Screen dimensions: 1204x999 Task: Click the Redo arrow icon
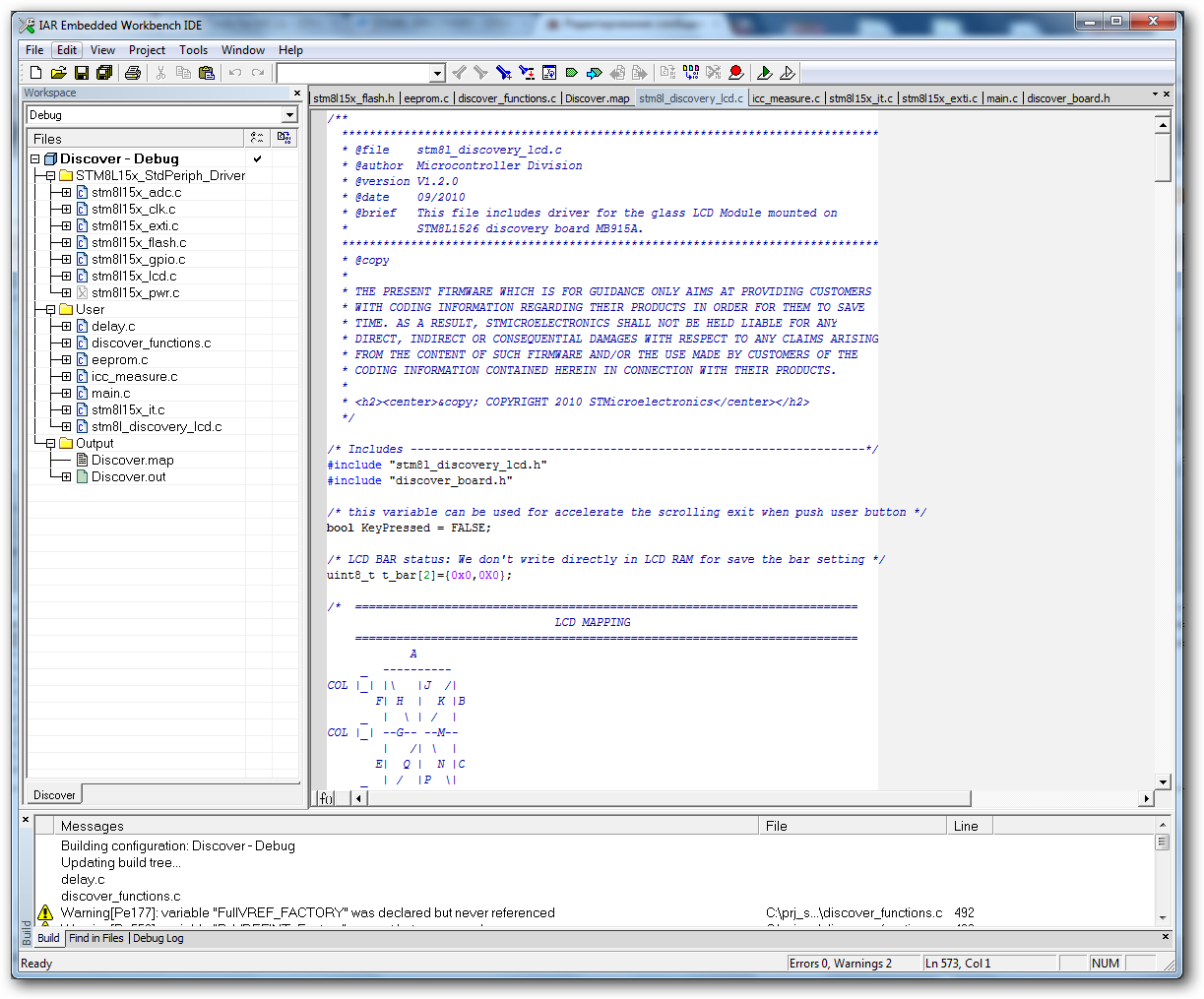[x=258, y=73]
